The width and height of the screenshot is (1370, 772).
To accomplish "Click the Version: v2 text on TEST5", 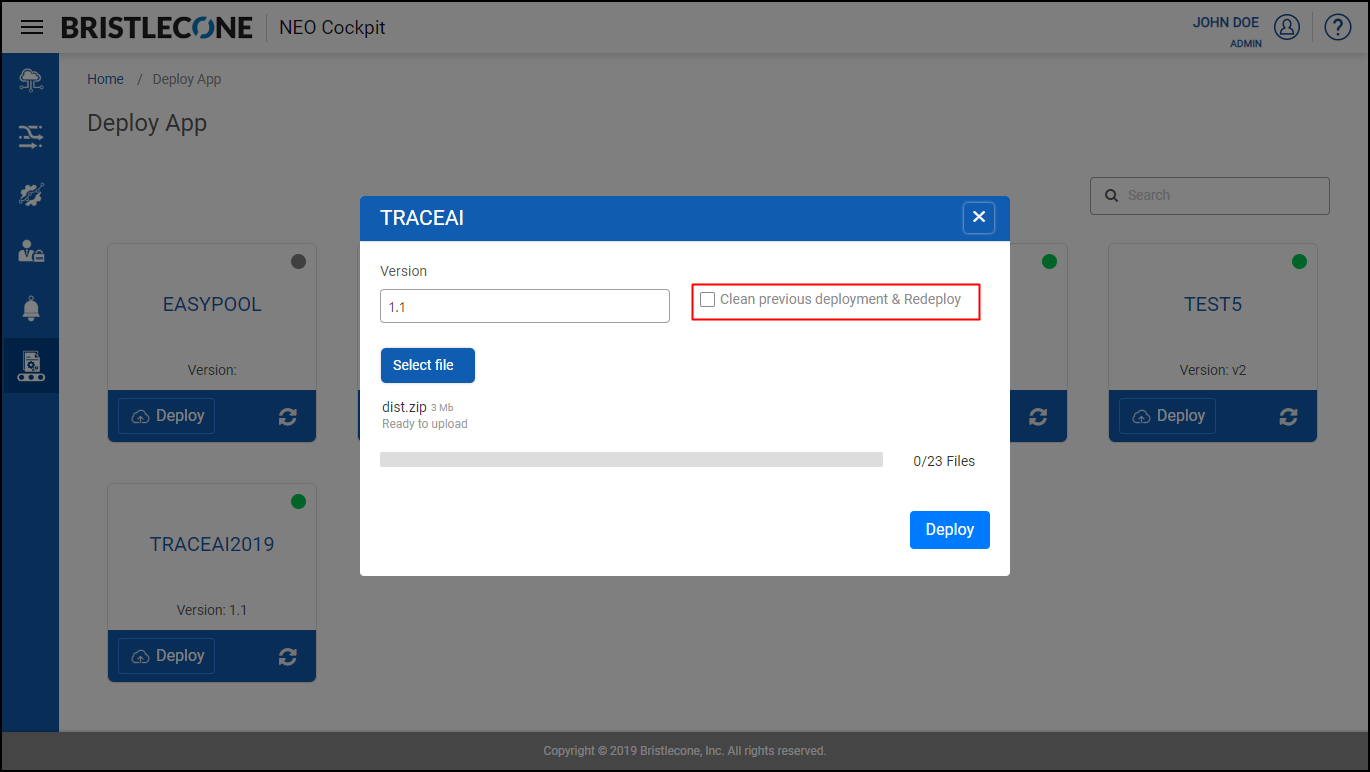I will (1213, 370).
